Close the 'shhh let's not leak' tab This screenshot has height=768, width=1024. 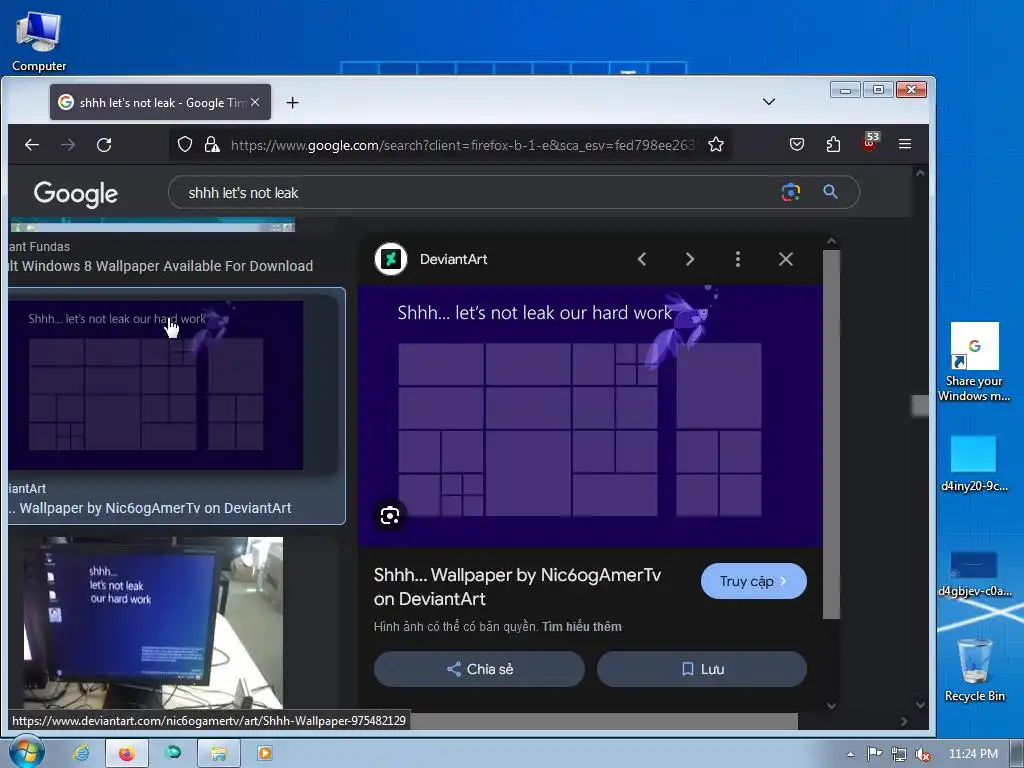pyautogui.click(x=255, y=102)
